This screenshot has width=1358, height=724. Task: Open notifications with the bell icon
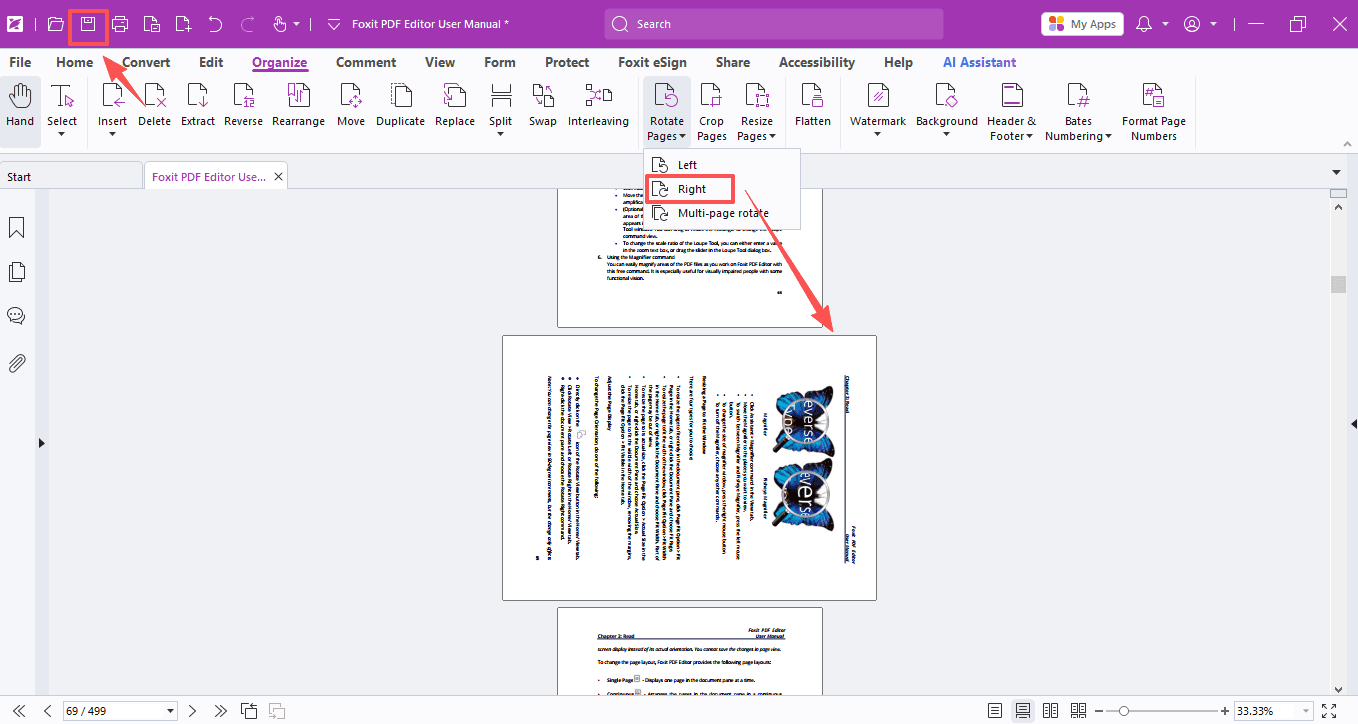click(1144, 24)
